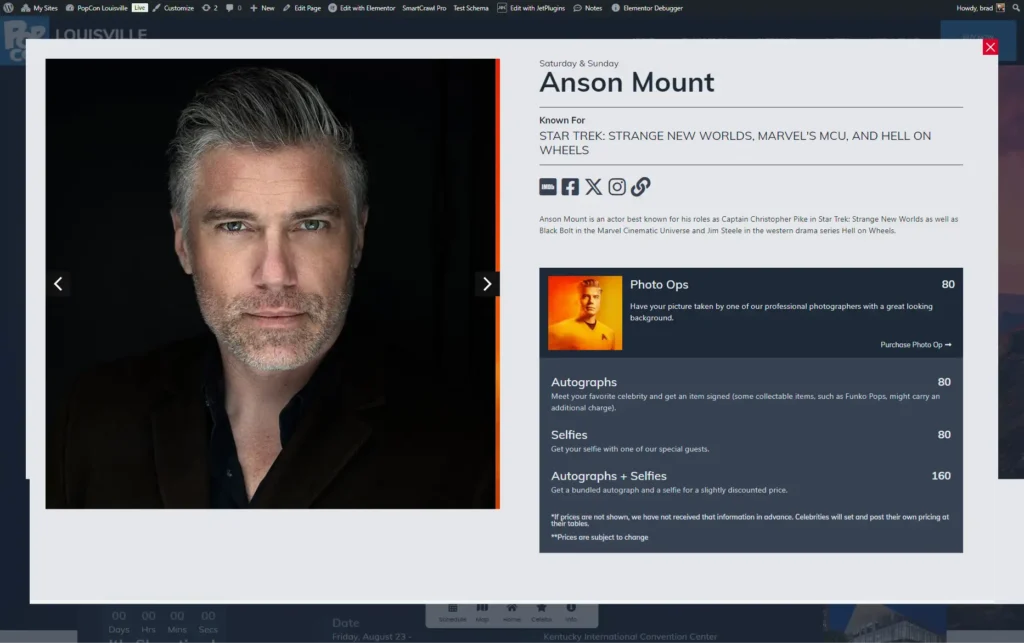
Task: Click the Autographs heading
Action: 583,382
